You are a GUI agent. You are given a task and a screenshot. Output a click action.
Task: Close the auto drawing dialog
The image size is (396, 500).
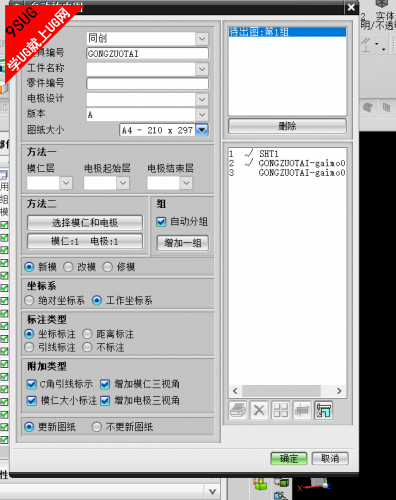click(351, 7)
